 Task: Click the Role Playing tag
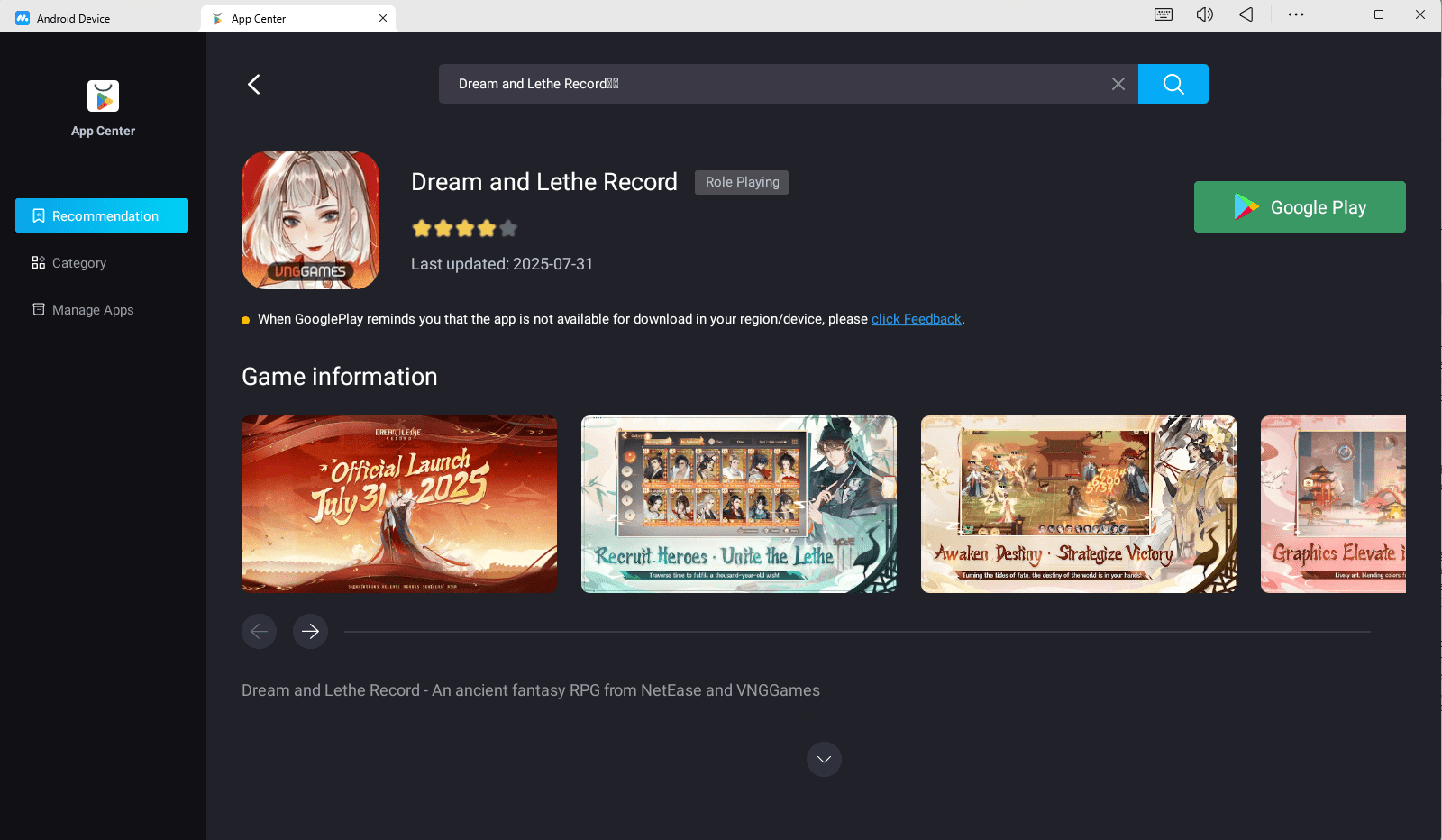[x=742, y=182]
